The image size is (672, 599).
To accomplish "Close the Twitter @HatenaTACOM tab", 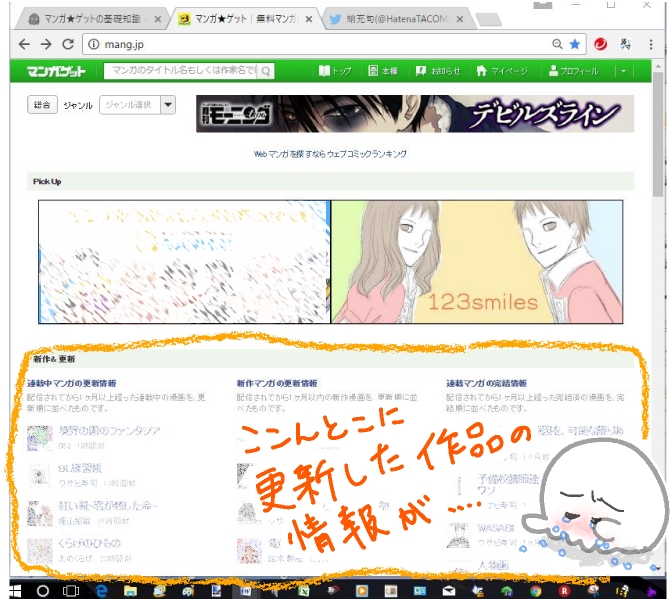I will click(x=460, y=19).
